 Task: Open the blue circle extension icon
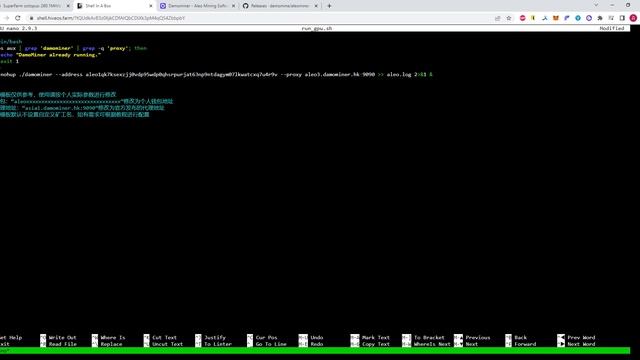[x=578, y=18]
